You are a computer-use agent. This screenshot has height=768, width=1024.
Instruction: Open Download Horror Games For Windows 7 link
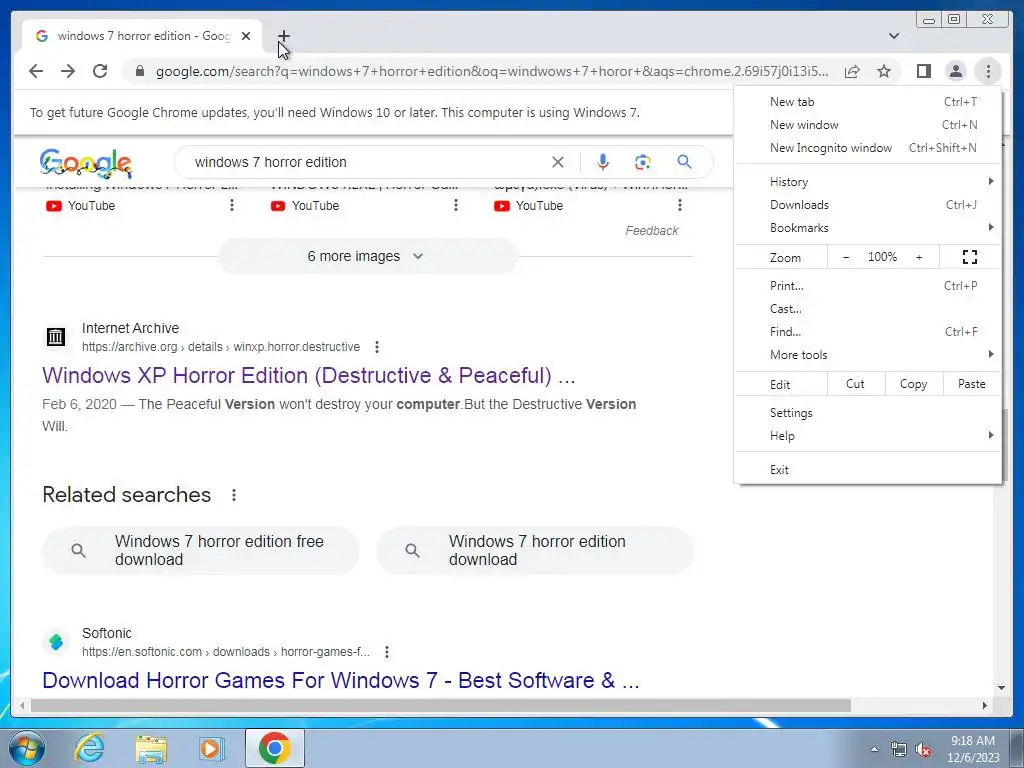341,680
